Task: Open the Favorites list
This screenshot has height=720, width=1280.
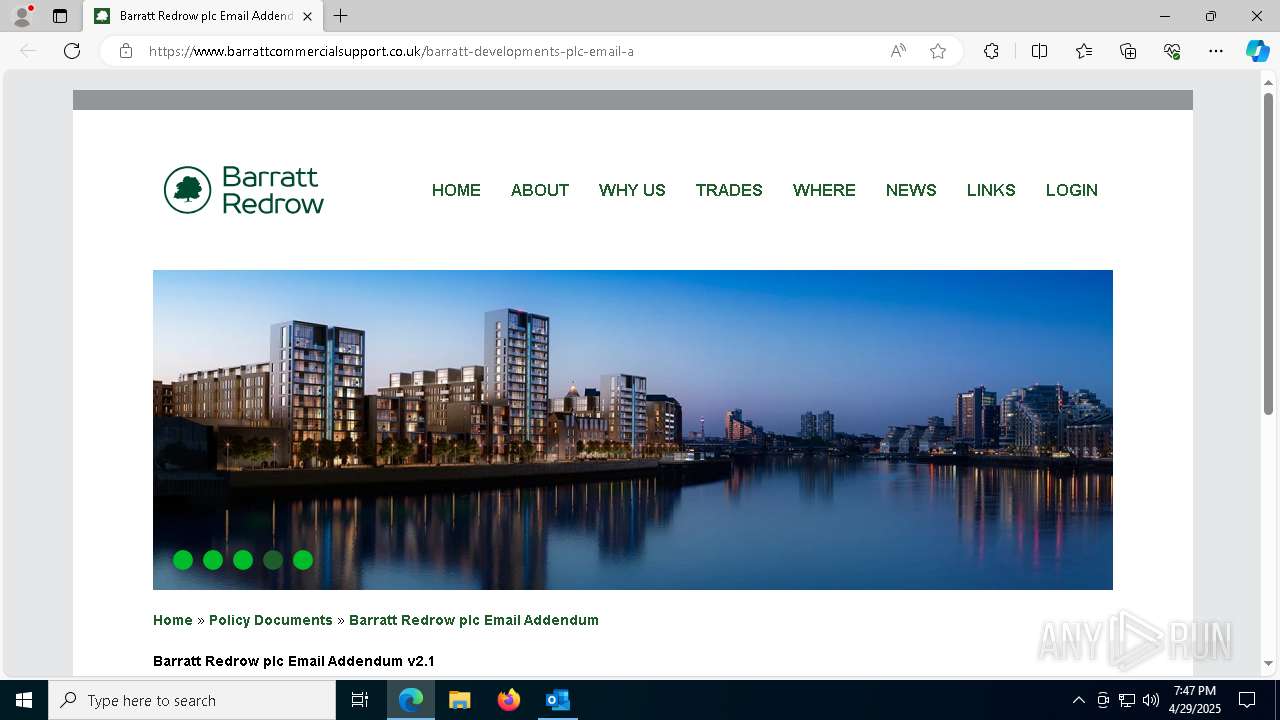Action: pos(1084,51)
